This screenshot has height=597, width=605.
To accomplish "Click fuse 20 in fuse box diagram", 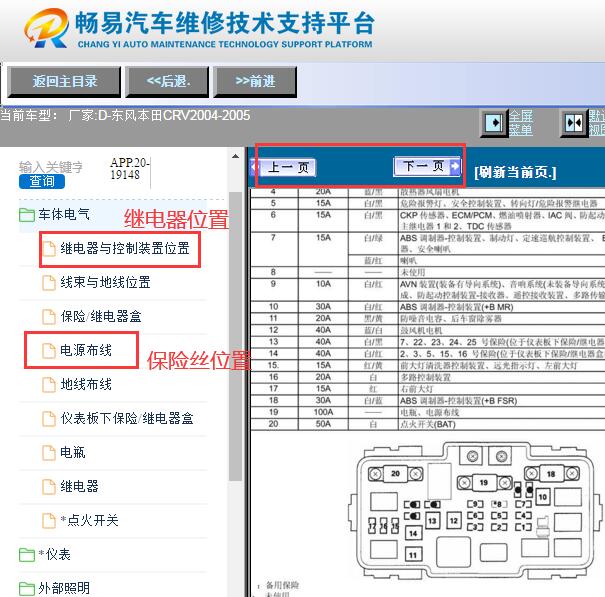I will (x=395, y=474).
